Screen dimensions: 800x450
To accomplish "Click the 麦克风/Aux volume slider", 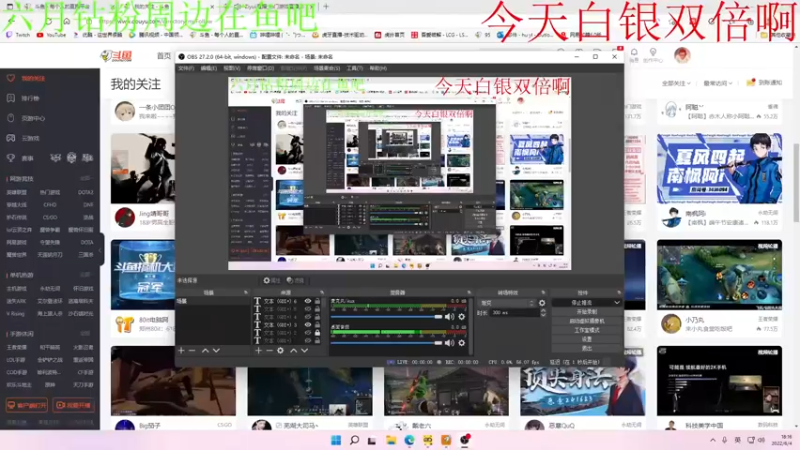I will (x=387, y=317).
